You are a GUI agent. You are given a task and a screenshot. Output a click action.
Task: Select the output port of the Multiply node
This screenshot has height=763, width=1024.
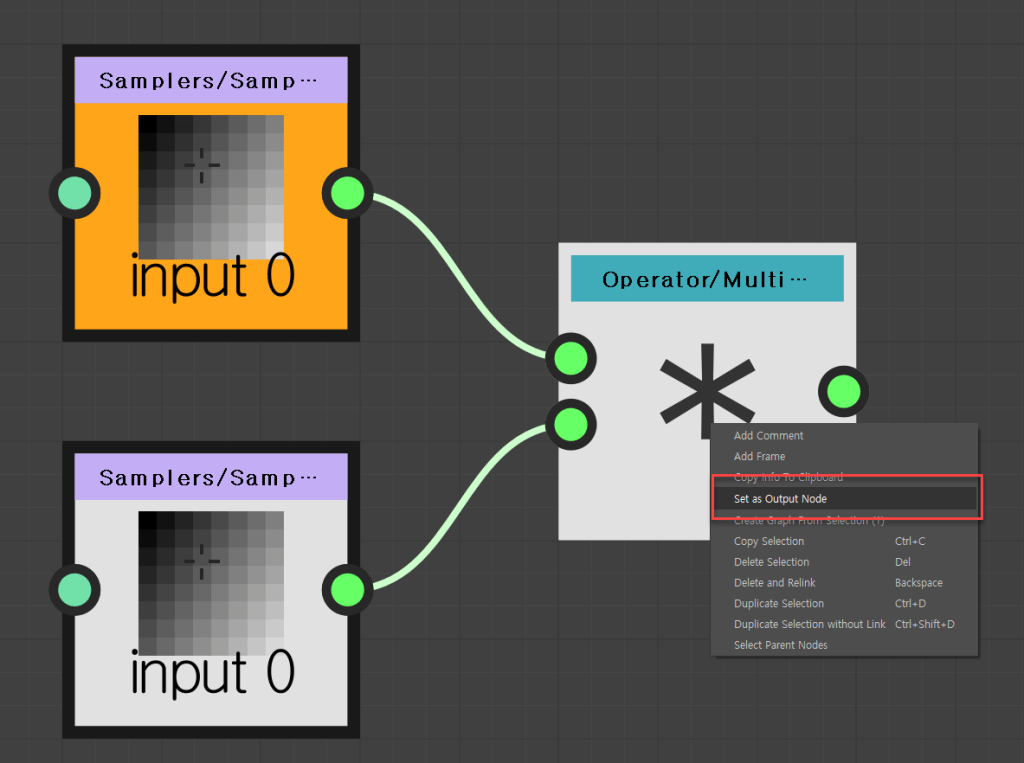point(842,393)
